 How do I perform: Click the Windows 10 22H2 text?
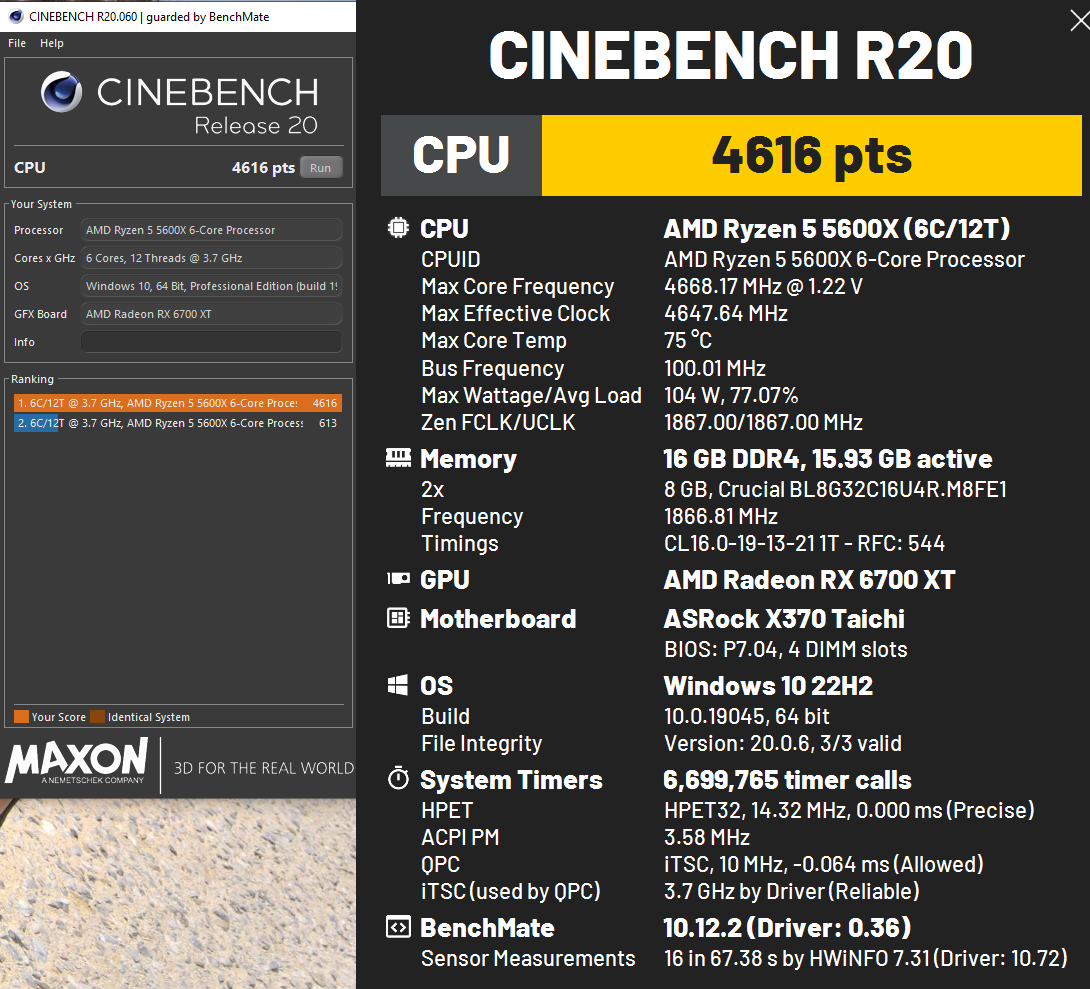click(x=768, y=686)
